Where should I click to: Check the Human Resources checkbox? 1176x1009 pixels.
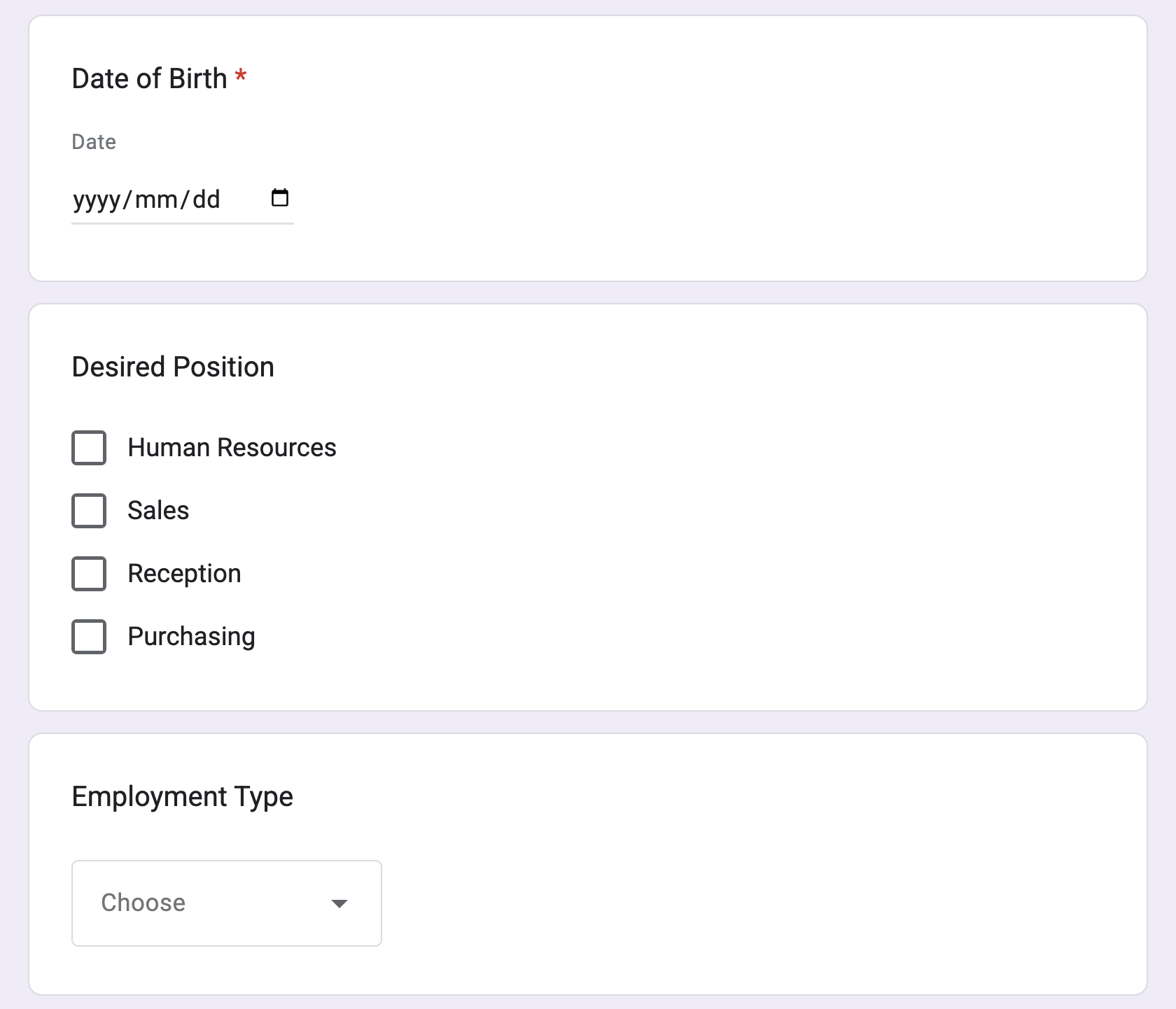[x=89, y=448]
